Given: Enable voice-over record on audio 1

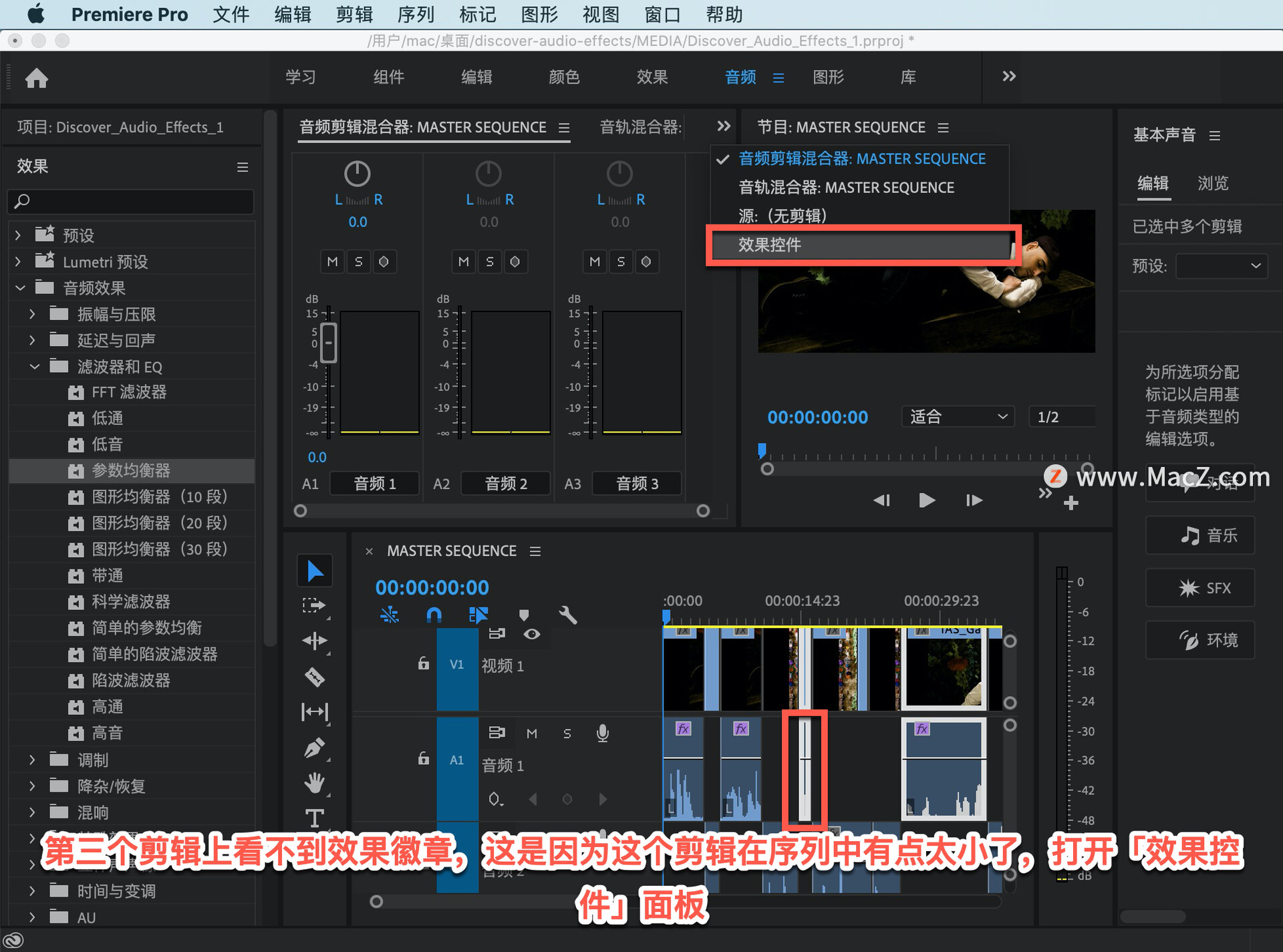Looking at the screenshot, I should (602, 733).
